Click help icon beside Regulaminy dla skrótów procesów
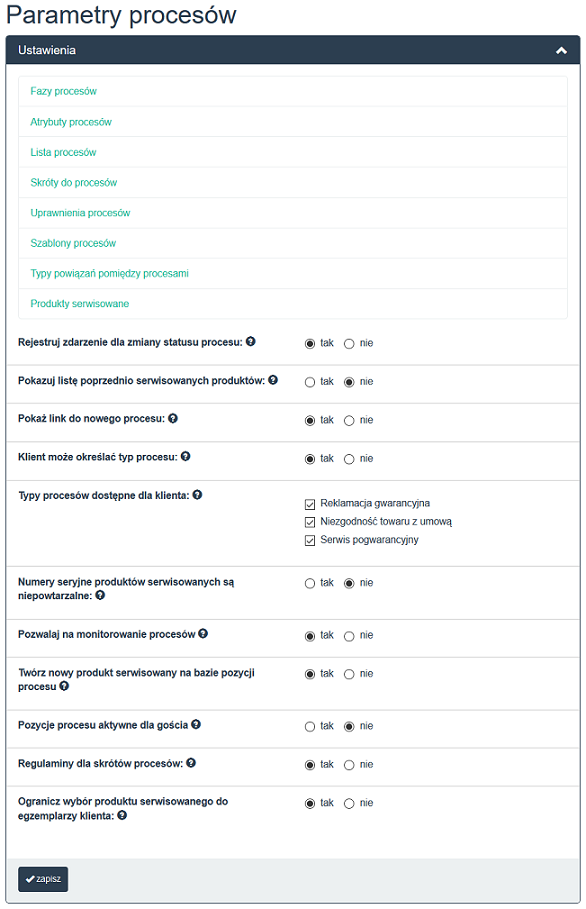586x909 pixels. point(191,763)
